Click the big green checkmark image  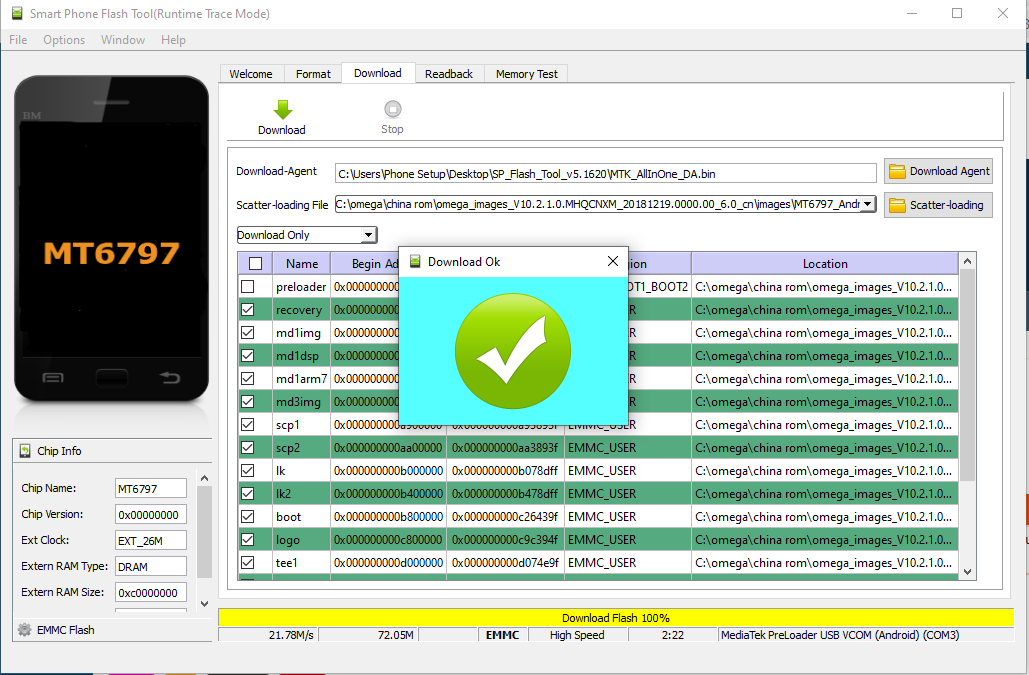[x=512, y=350]
